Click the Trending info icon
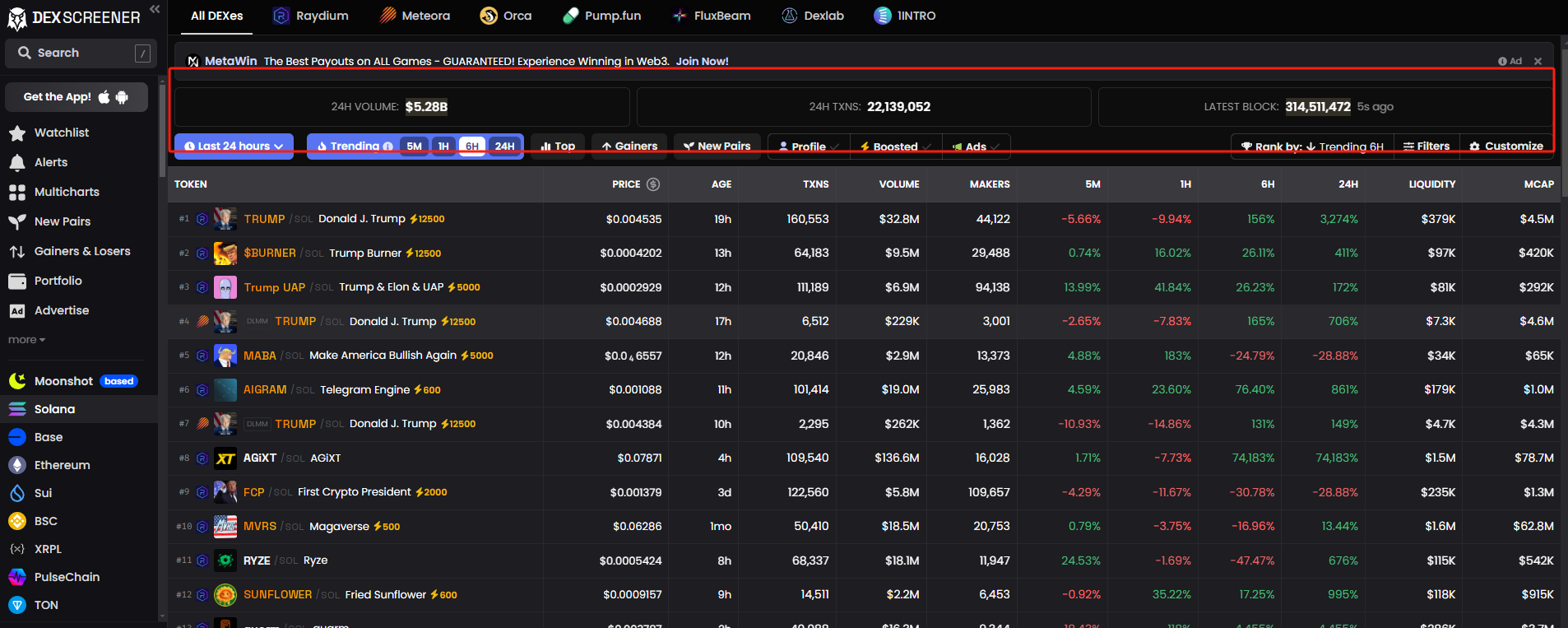The height and width of the screenshot is (628, 1568). click(x=387, y=147)
